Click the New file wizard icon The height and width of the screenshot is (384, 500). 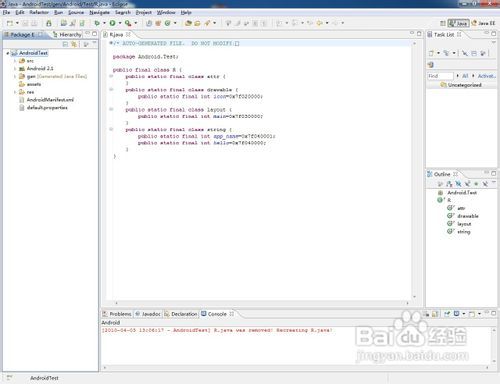click(10, 23)
